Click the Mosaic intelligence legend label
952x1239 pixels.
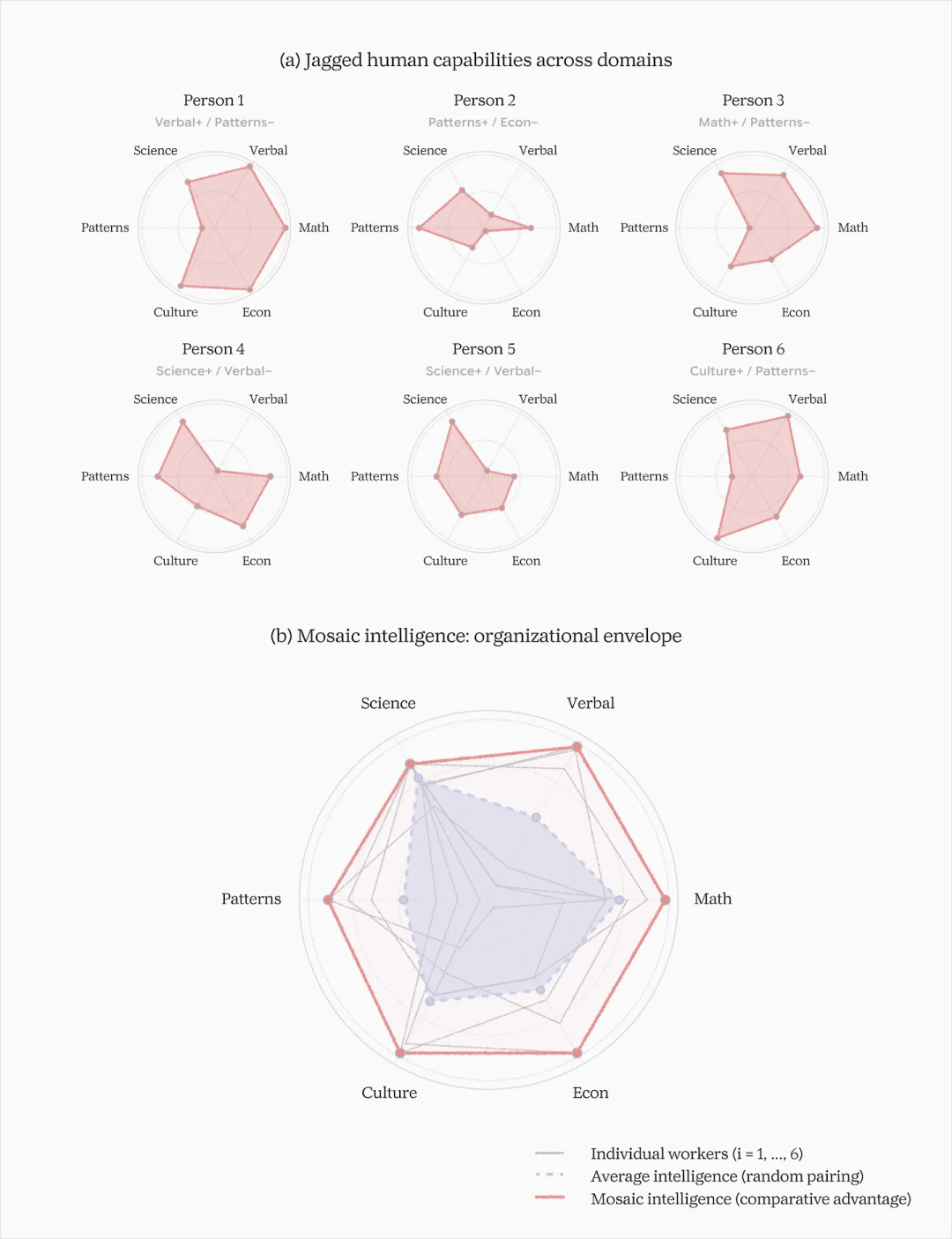click(x=751, y=1198)
